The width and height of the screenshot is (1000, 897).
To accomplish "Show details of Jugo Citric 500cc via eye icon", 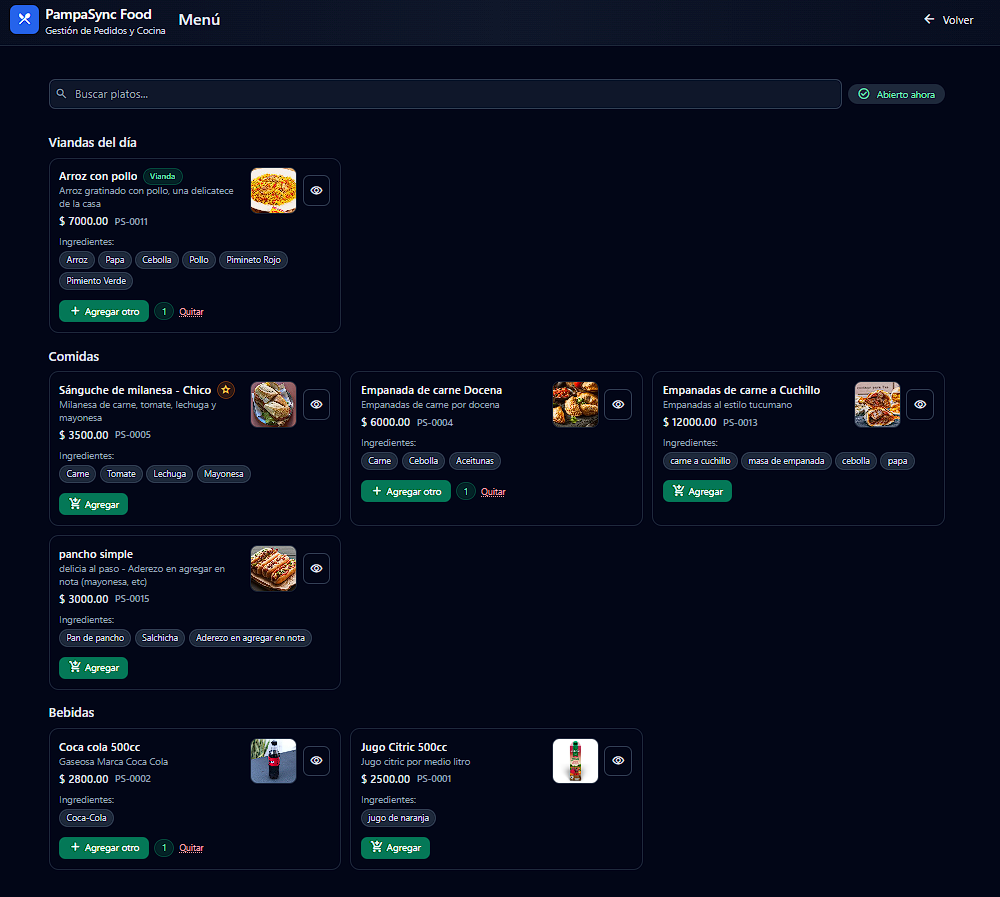I will pos(618,760).
